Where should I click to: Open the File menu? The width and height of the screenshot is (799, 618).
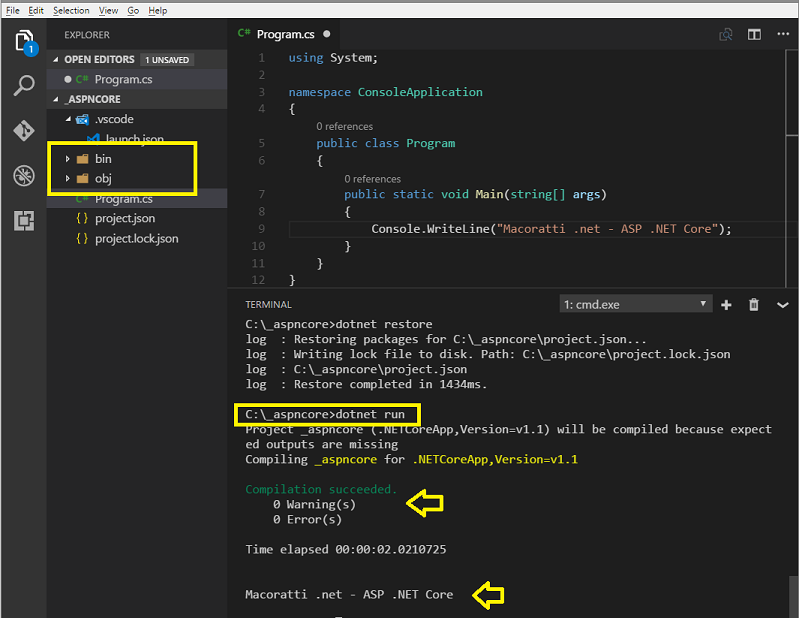(13, 10)
